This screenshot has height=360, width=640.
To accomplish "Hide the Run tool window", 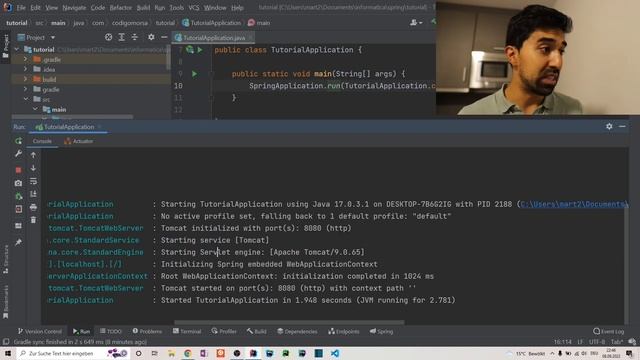I will point(622,127).
